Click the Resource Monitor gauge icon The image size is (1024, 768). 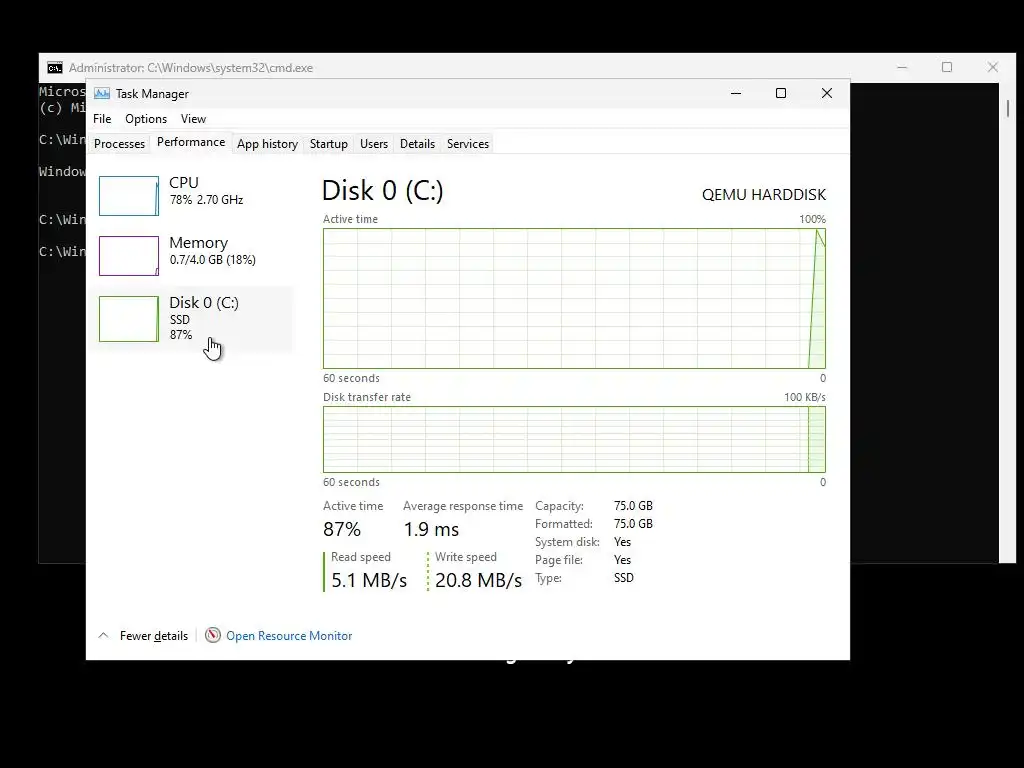212,635
